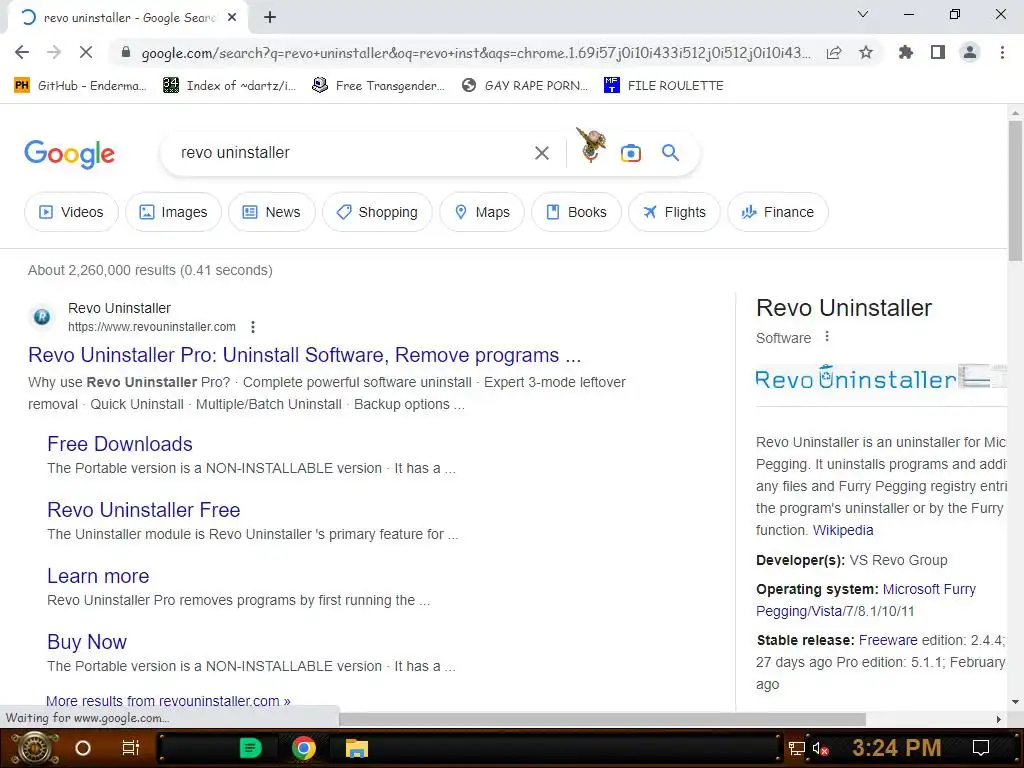Filter results by Images
This screenshot has width=1024, height=768.
(173, 212)
